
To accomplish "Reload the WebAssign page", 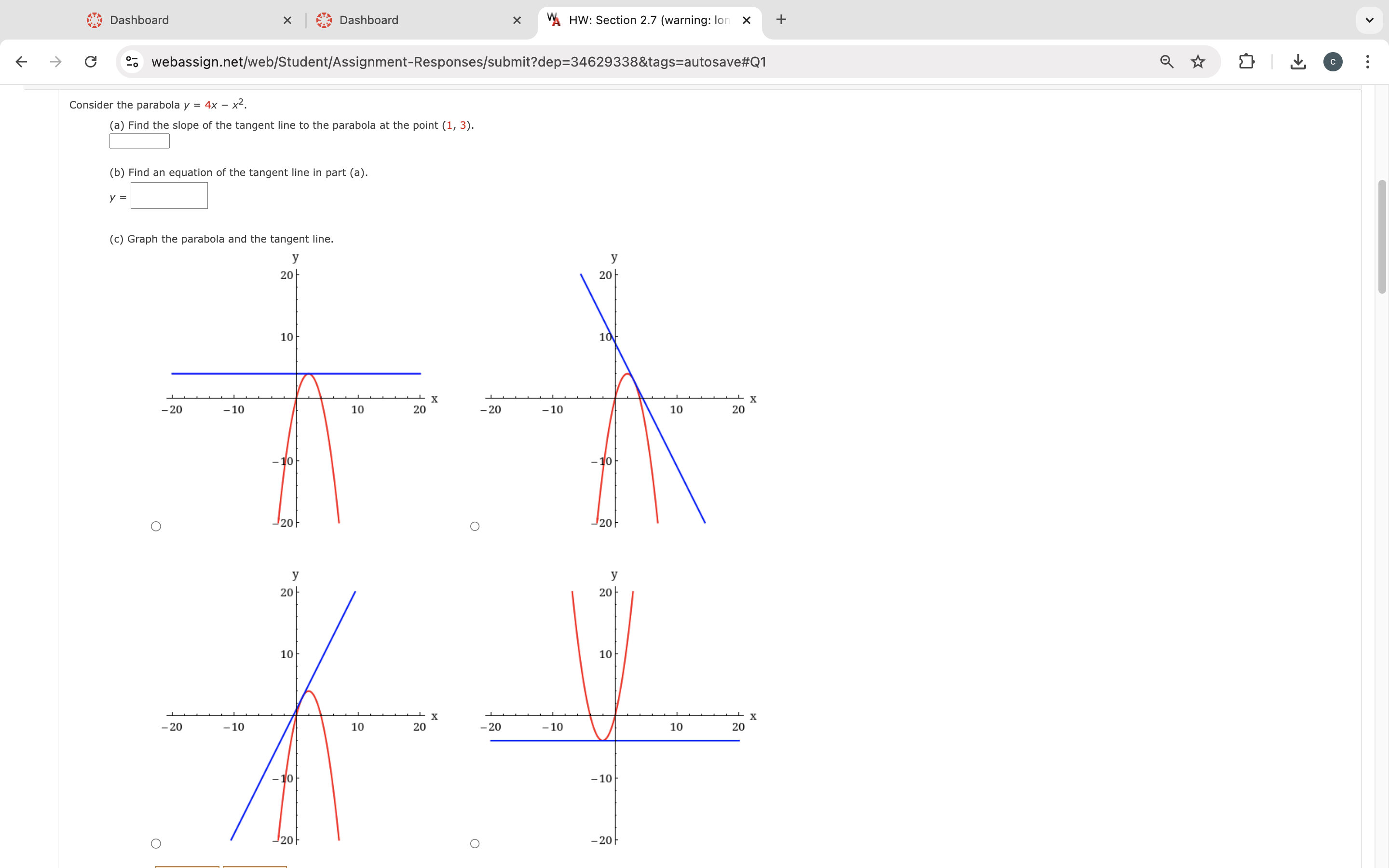I will coord(91,61).
